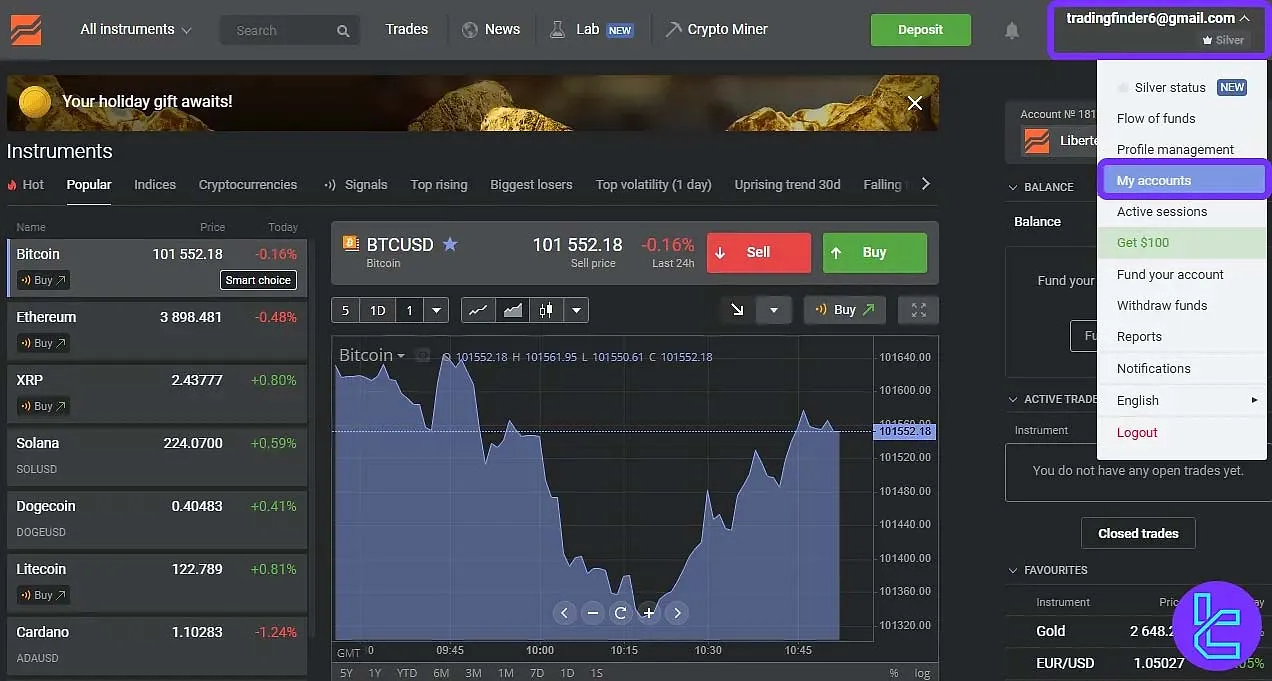Viewport: 1272px width, 681px height.
Task: Open Closed trades
Action: 1138,533
